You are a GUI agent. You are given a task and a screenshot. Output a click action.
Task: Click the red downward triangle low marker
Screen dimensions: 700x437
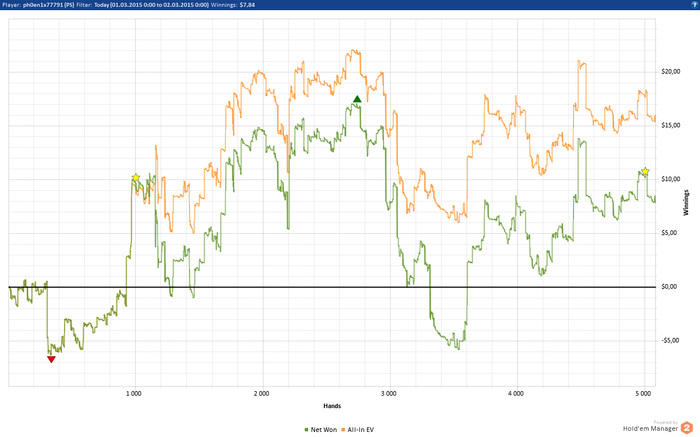point(51,359)
